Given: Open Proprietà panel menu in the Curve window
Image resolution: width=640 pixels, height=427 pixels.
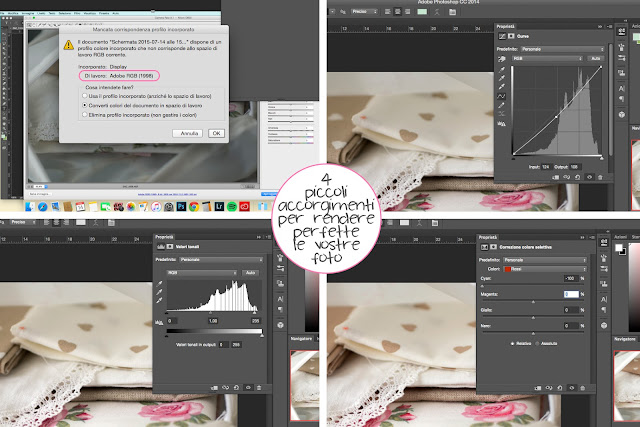Looking at the screenshot, I should [609, 27].
